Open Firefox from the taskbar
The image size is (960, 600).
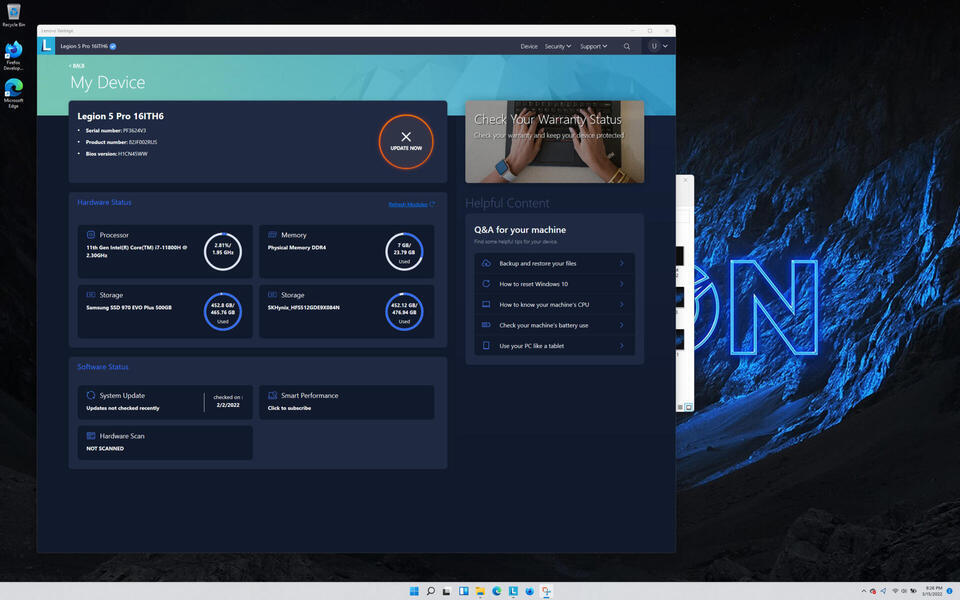530,591
